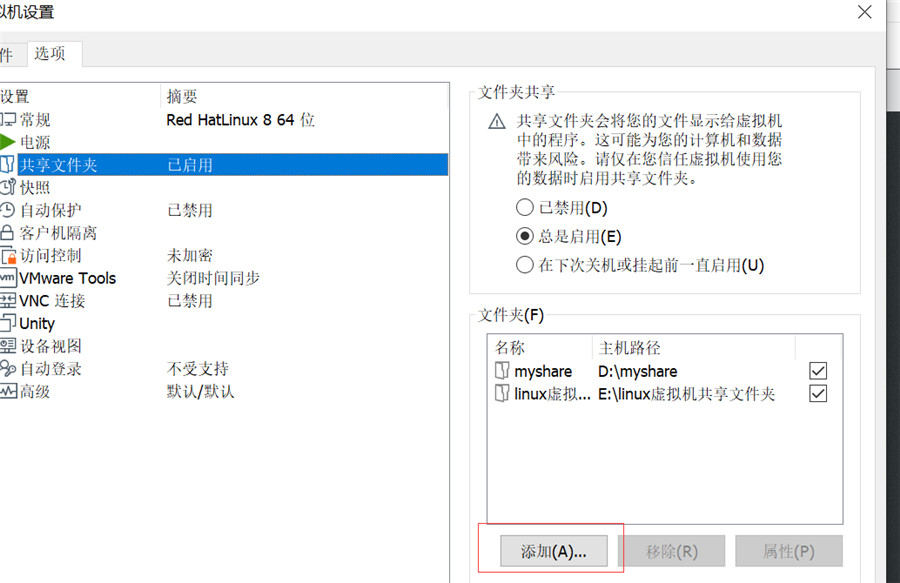900x583 pixels.
Task: Click the 自动登录 user icon
Action: (8, 368)
